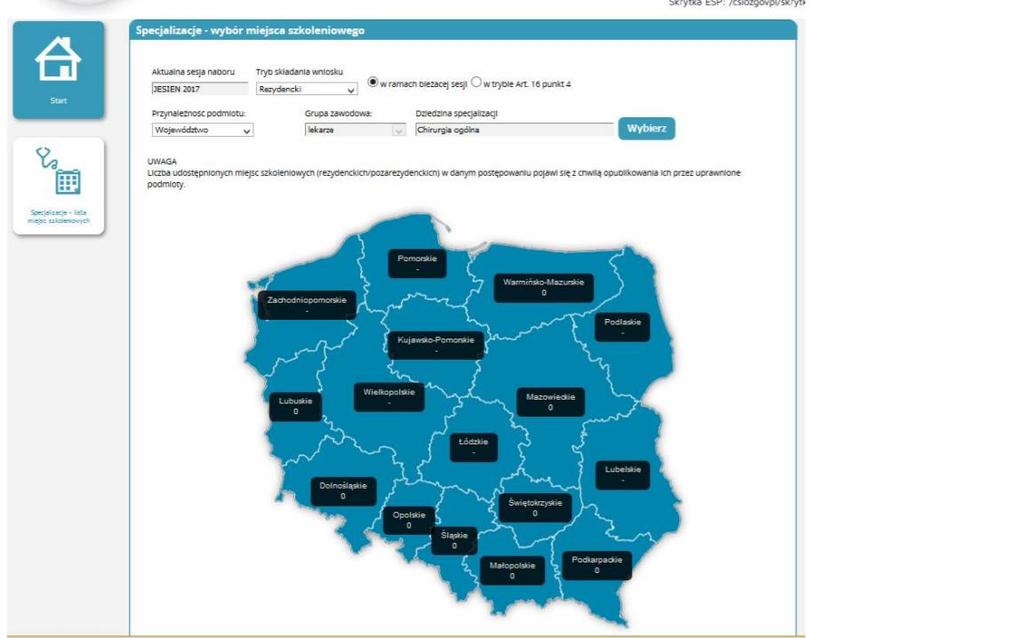Select 'w ramach bieżącej sesji' radio button
Image resolution: width=1024 pixels, height=638 pixels.
(373, 82)
